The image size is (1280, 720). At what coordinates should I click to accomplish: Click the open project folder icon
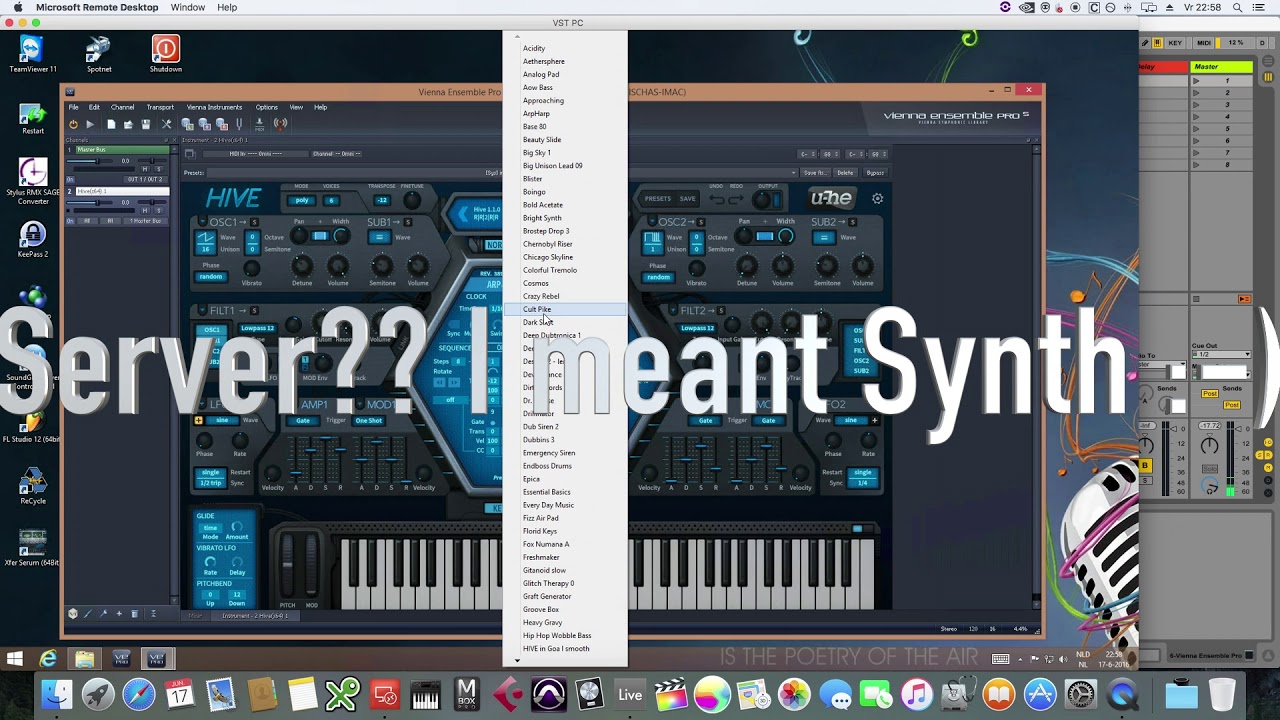(x=128, y=124)
